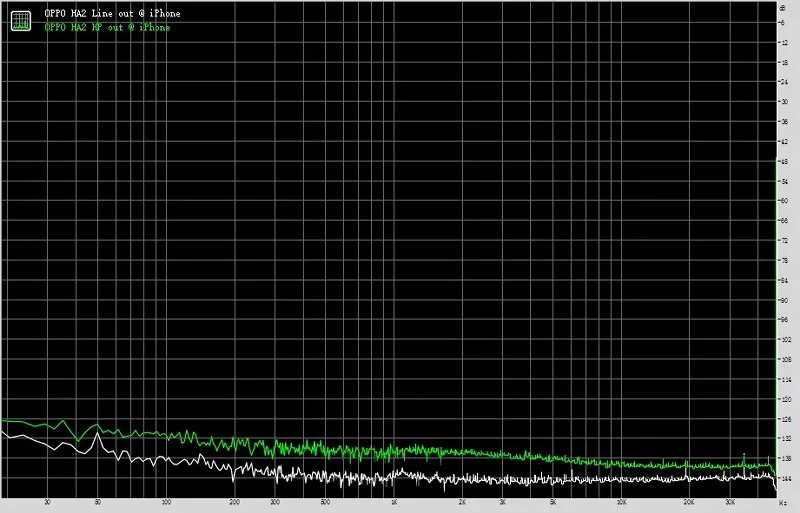Click the -120 dB scale label
This screenshot has width=800, height=513.
tap(785, 399)
